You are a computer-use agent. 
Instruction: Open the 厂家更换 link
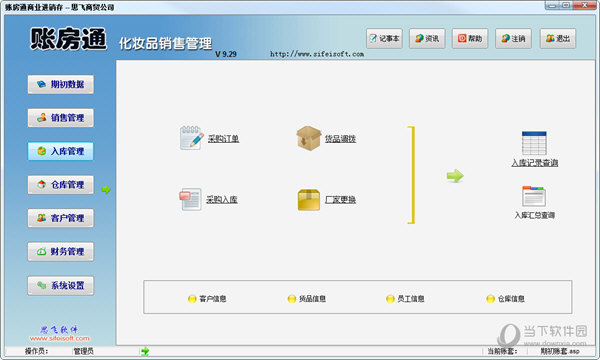click(x=340, y=199)
